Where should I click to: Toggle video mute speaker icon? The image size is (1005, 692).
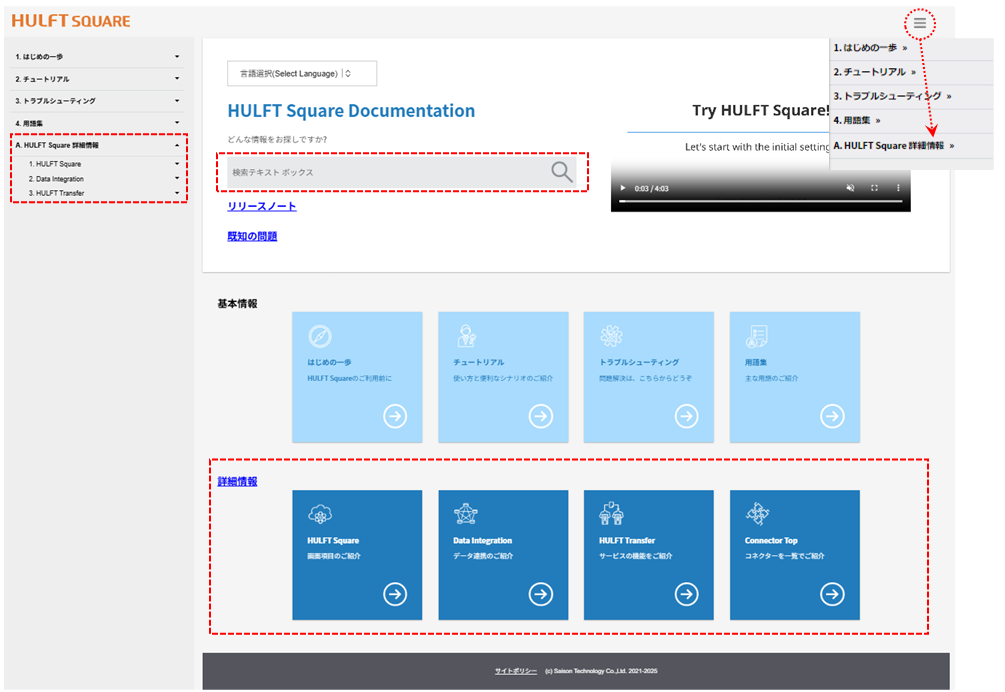851,188
